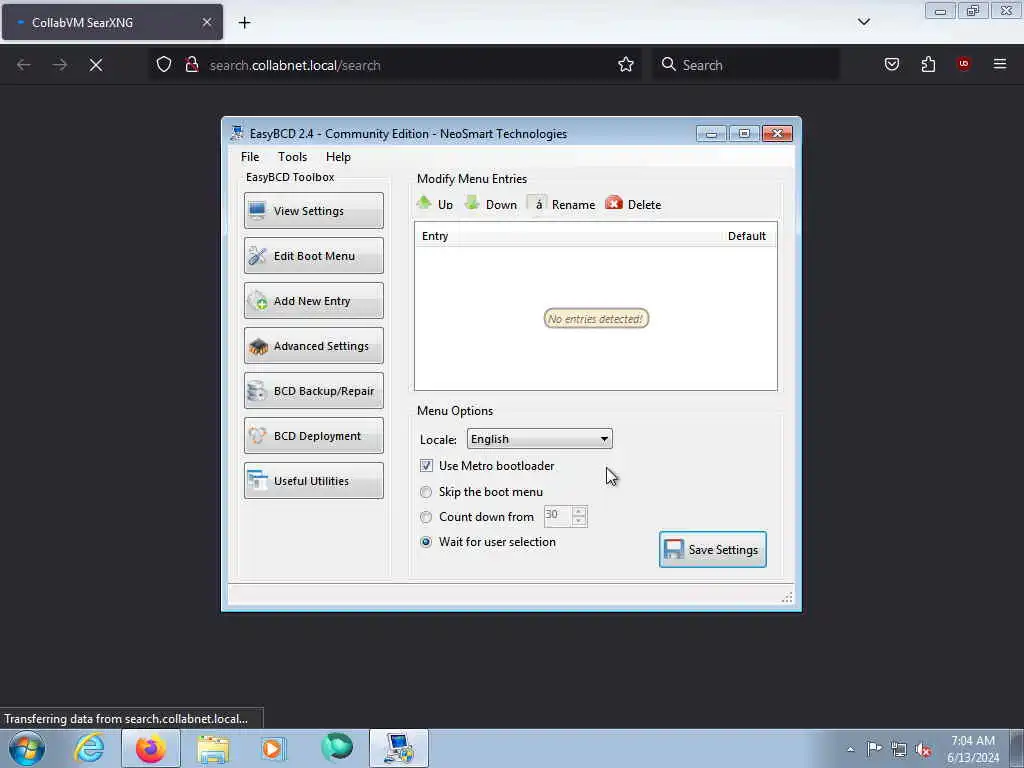The width and height of the screenshot is (1024, 768).
Task: Open the Edit Boot Menu section
Action: (313, 255)
